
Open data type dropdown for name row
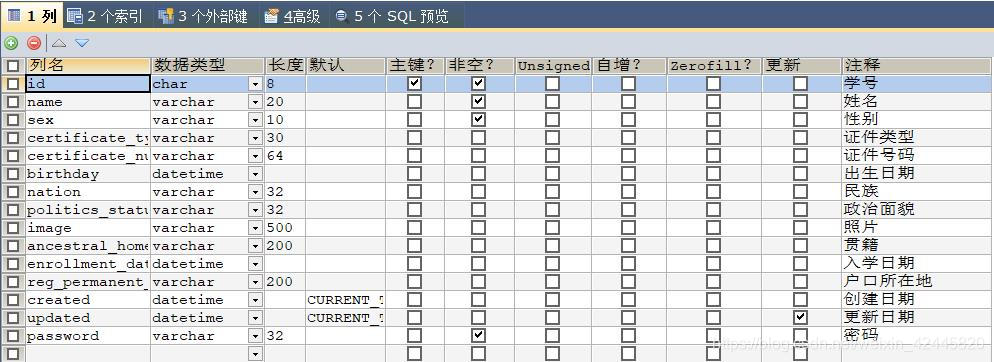(x=255, y=101)
